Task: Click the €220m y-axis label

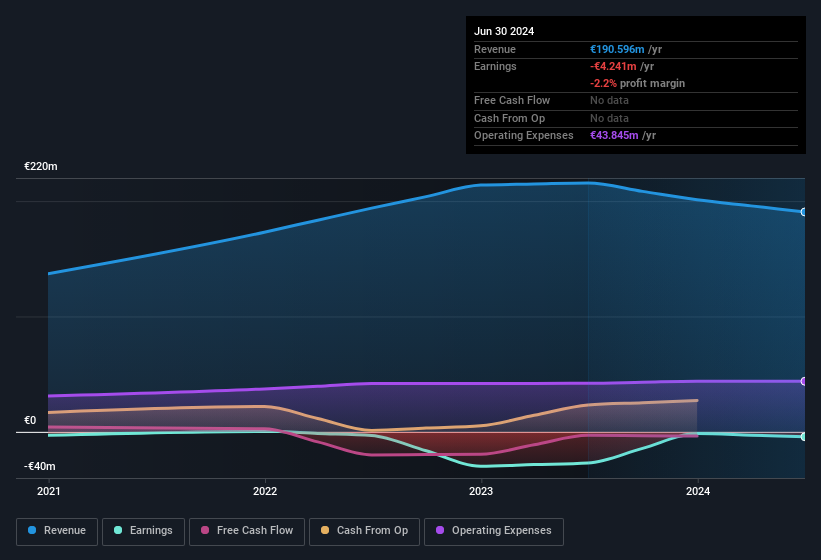Action: click(x=41, y=166)
